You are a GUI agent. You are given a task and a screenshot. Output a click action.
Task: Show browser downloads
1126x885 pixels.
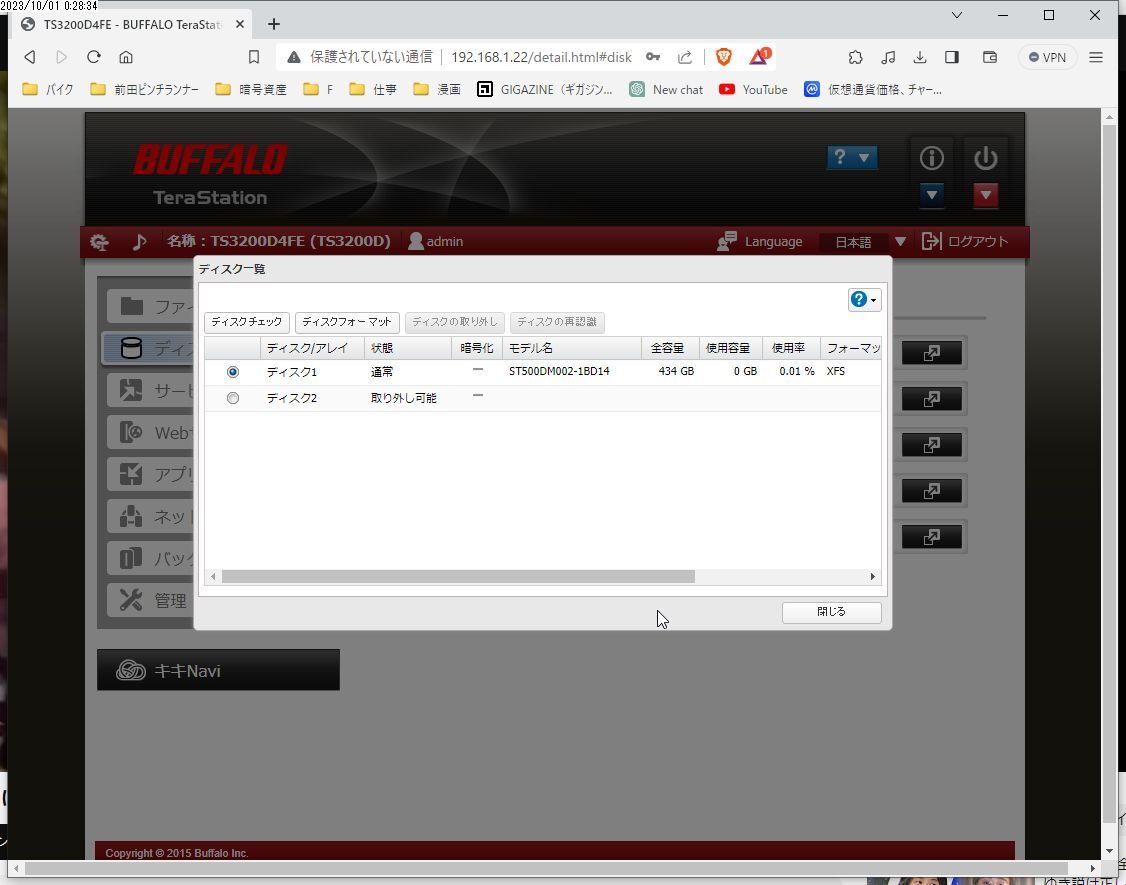tap(920, 57)
